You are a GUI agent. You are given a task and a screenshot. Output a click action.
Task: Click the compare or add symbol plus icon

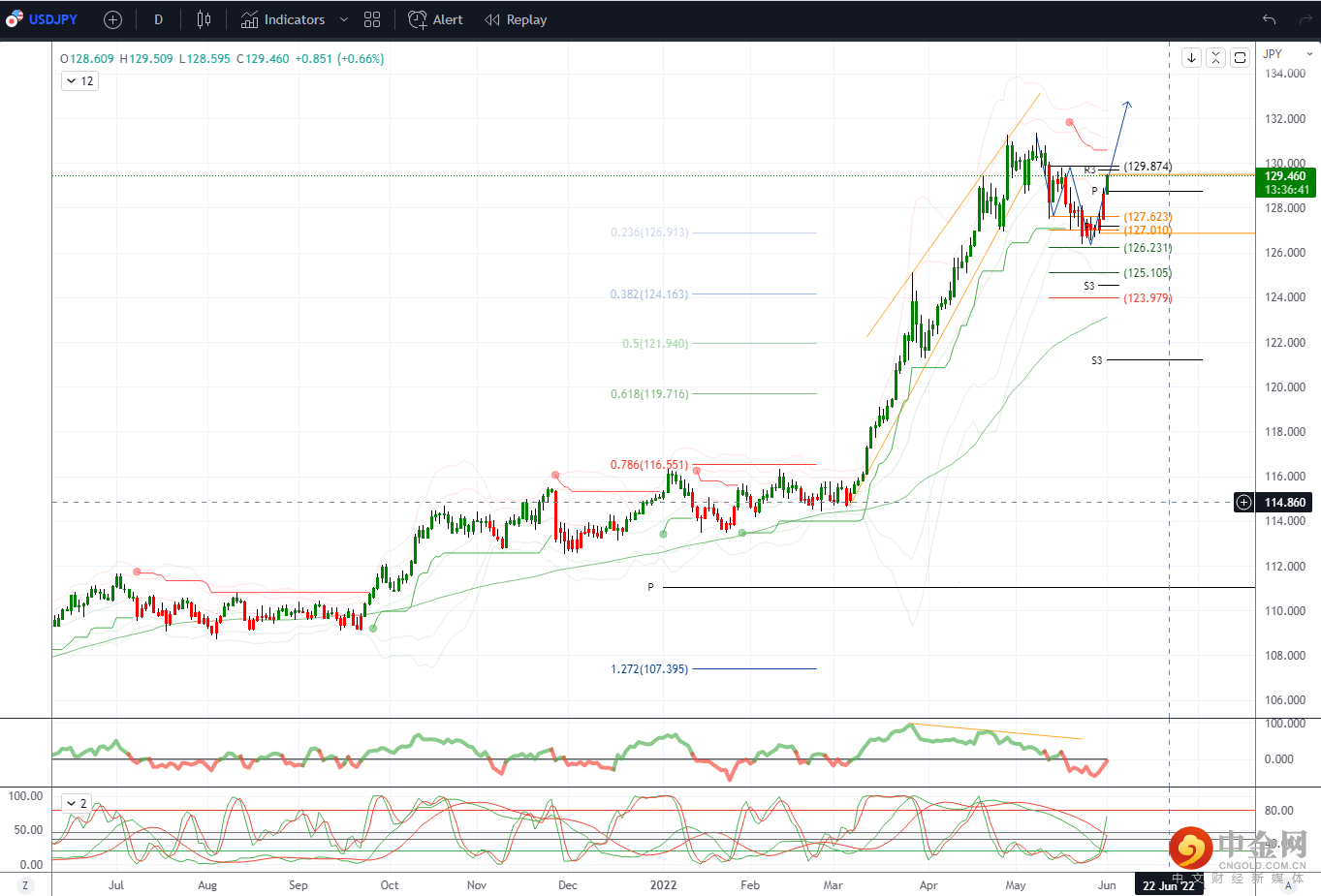pos(112,19)
